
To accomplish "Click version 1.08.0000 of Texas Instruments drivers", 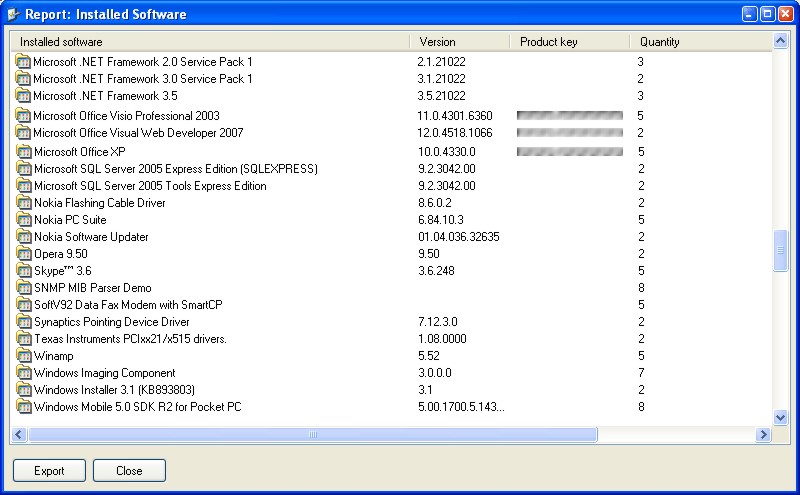I will tap(442, 339).
